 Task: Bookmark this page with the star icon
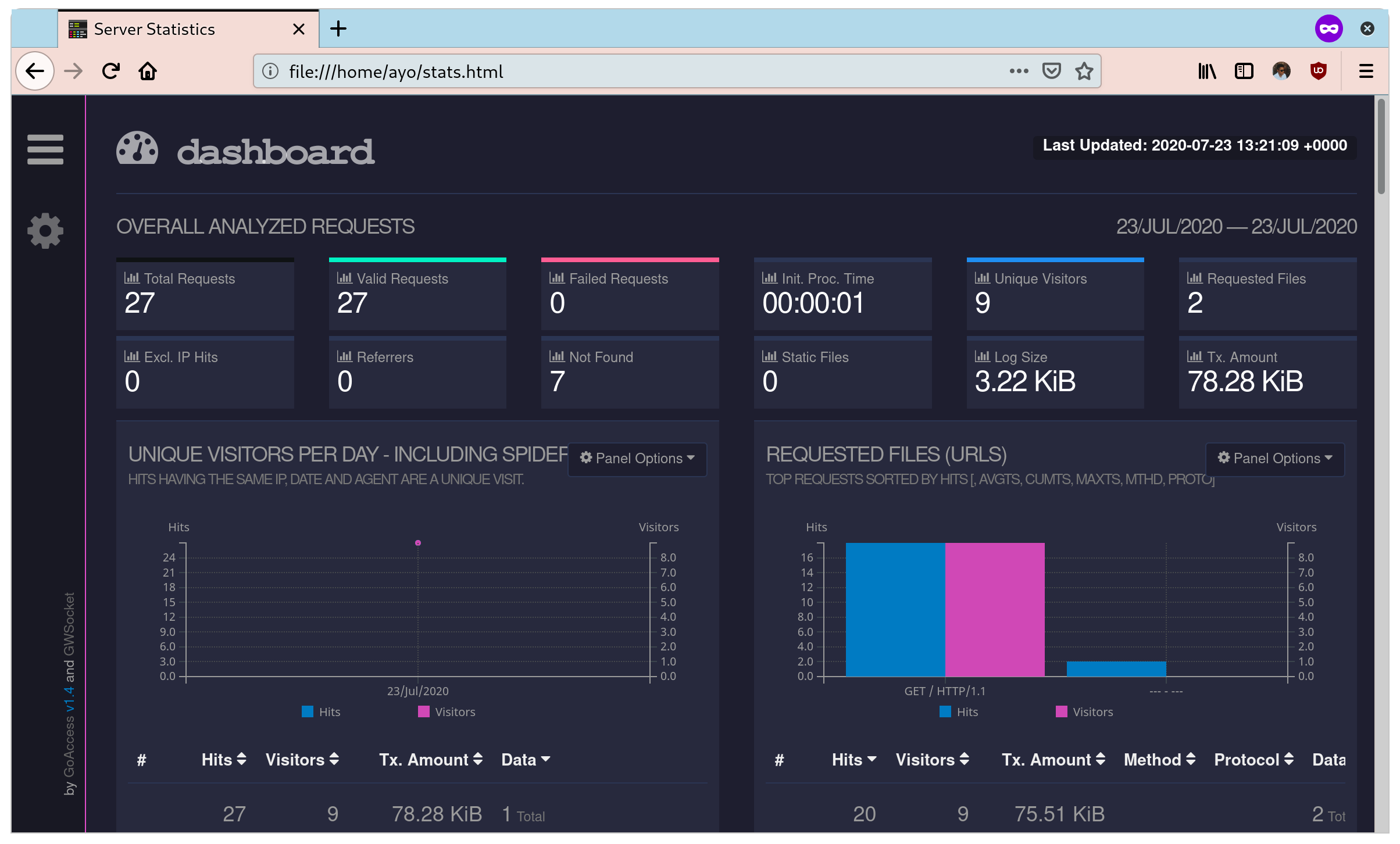pos(1084,71)
